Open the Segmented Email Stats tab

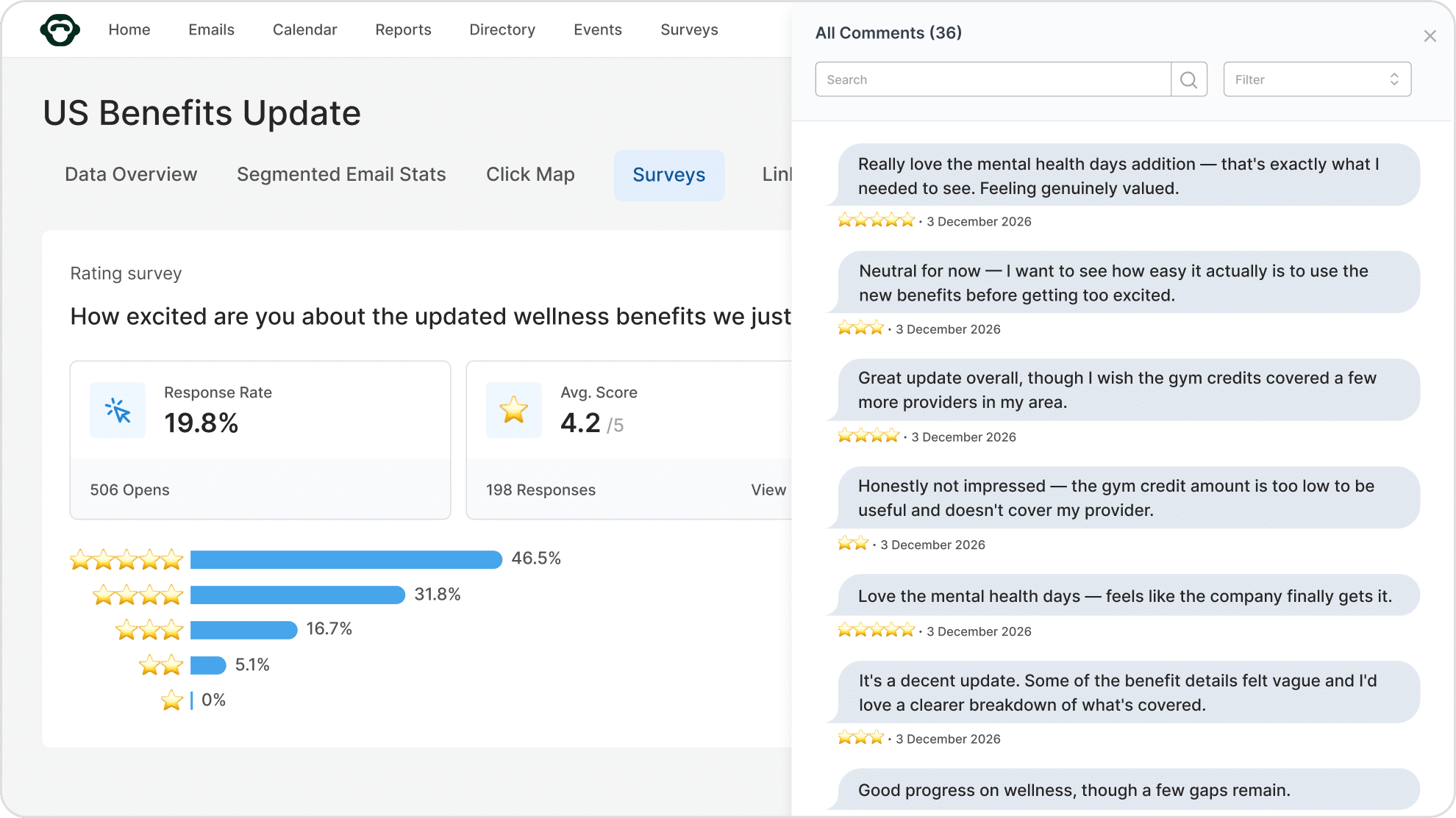tap(341, 175)
